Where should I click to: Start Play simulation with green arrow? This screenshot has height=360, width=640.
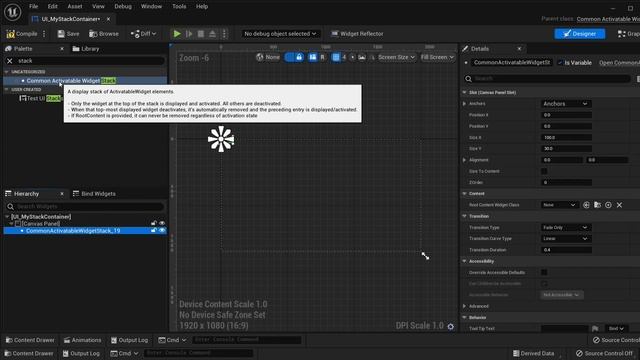[177, 34]
